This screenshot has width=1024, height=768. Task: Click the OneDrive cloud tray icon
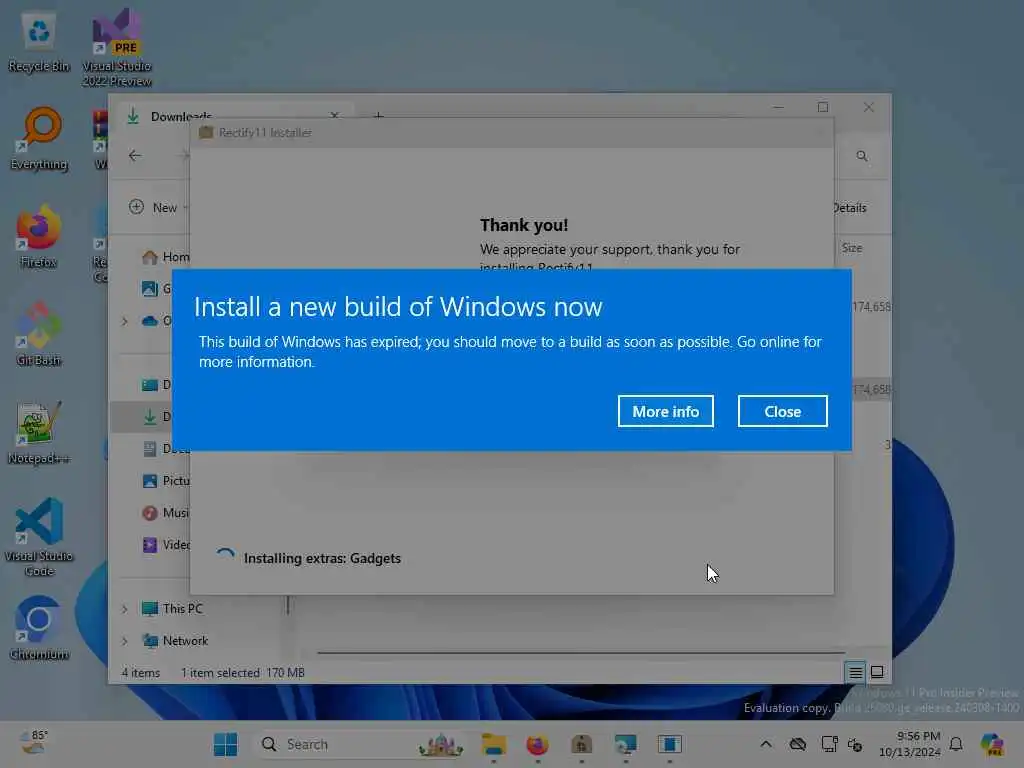797,744
